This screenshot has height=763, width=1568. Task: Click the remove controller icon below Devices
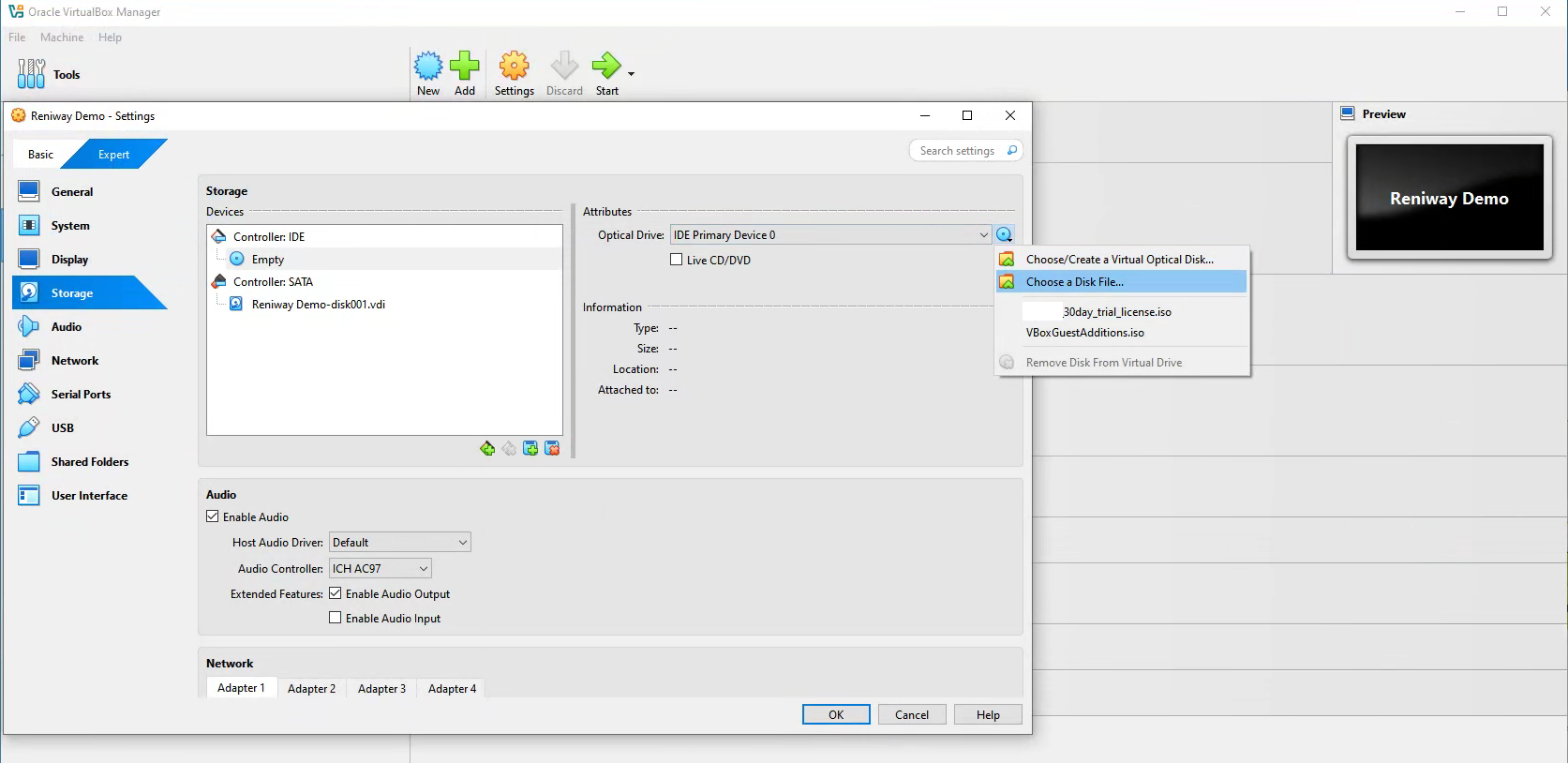(509, 448)
